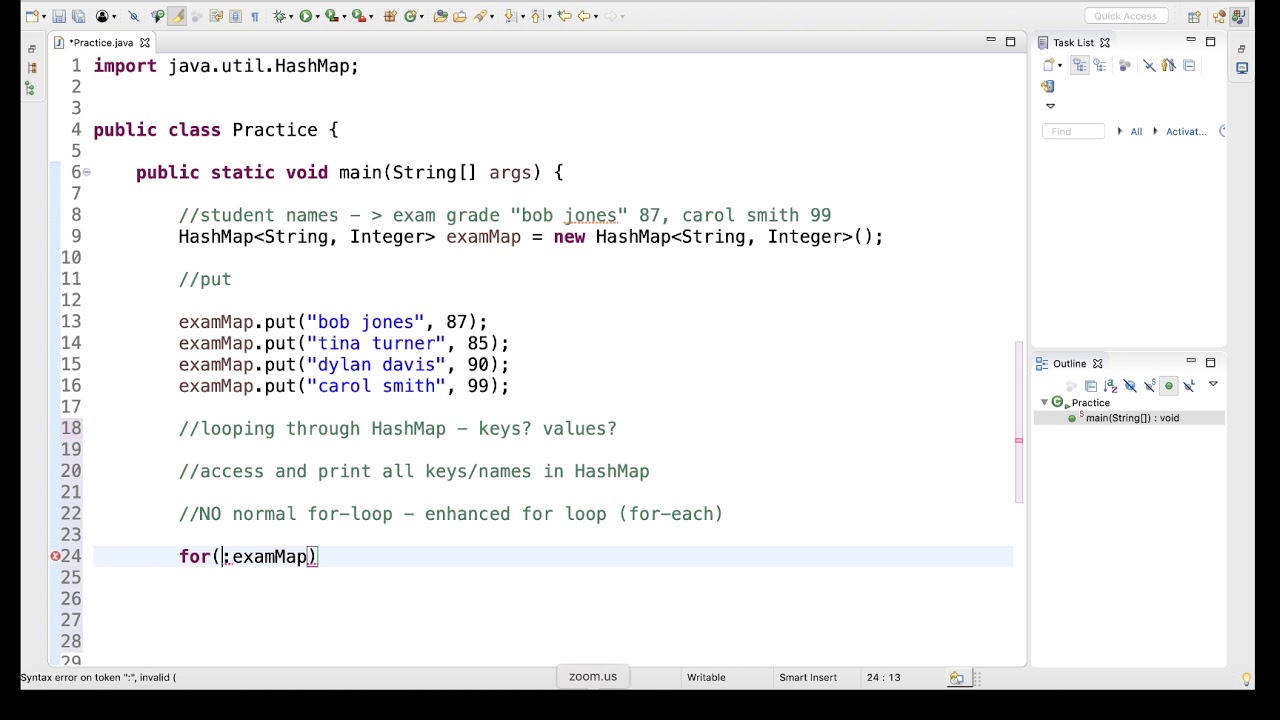Click the cursor position 24 : 13 in the status bar
This screenshot has height=720, width=1280.
tap(883, 678)
